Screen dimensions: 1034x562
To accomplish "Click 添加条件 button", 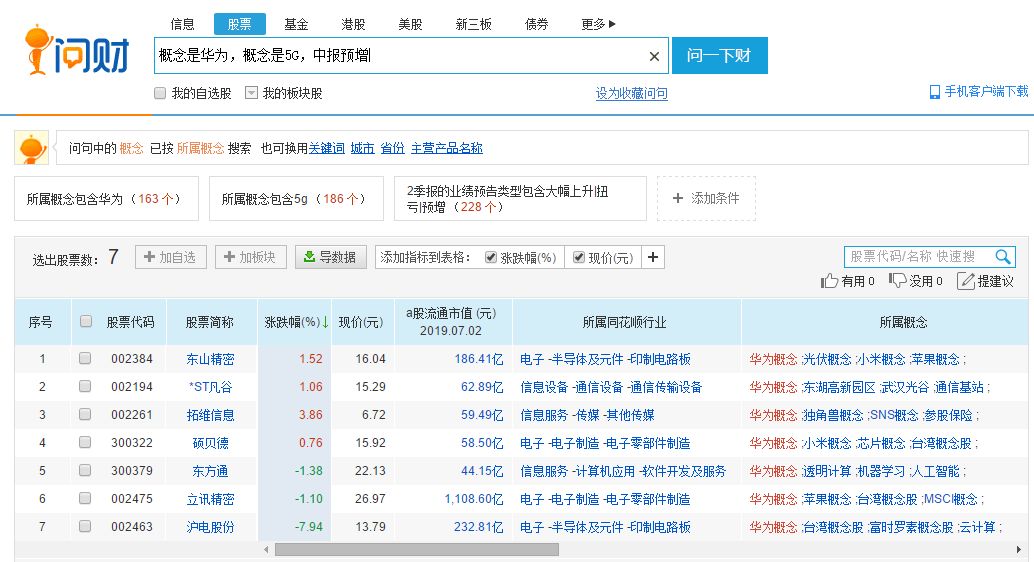I will click(706, 199).
